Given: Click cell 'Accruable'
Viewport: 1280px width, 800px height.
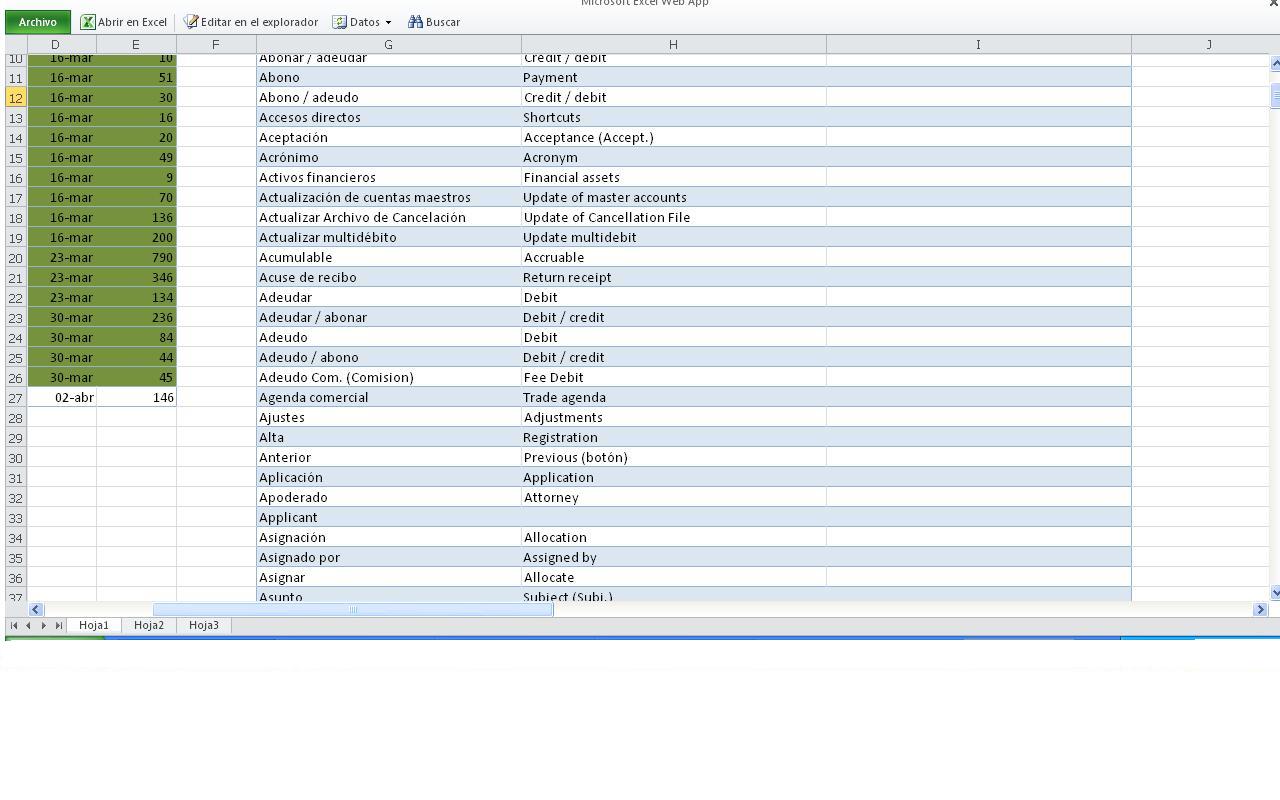Looking at the screenshot, I should [x=674, y=257].
